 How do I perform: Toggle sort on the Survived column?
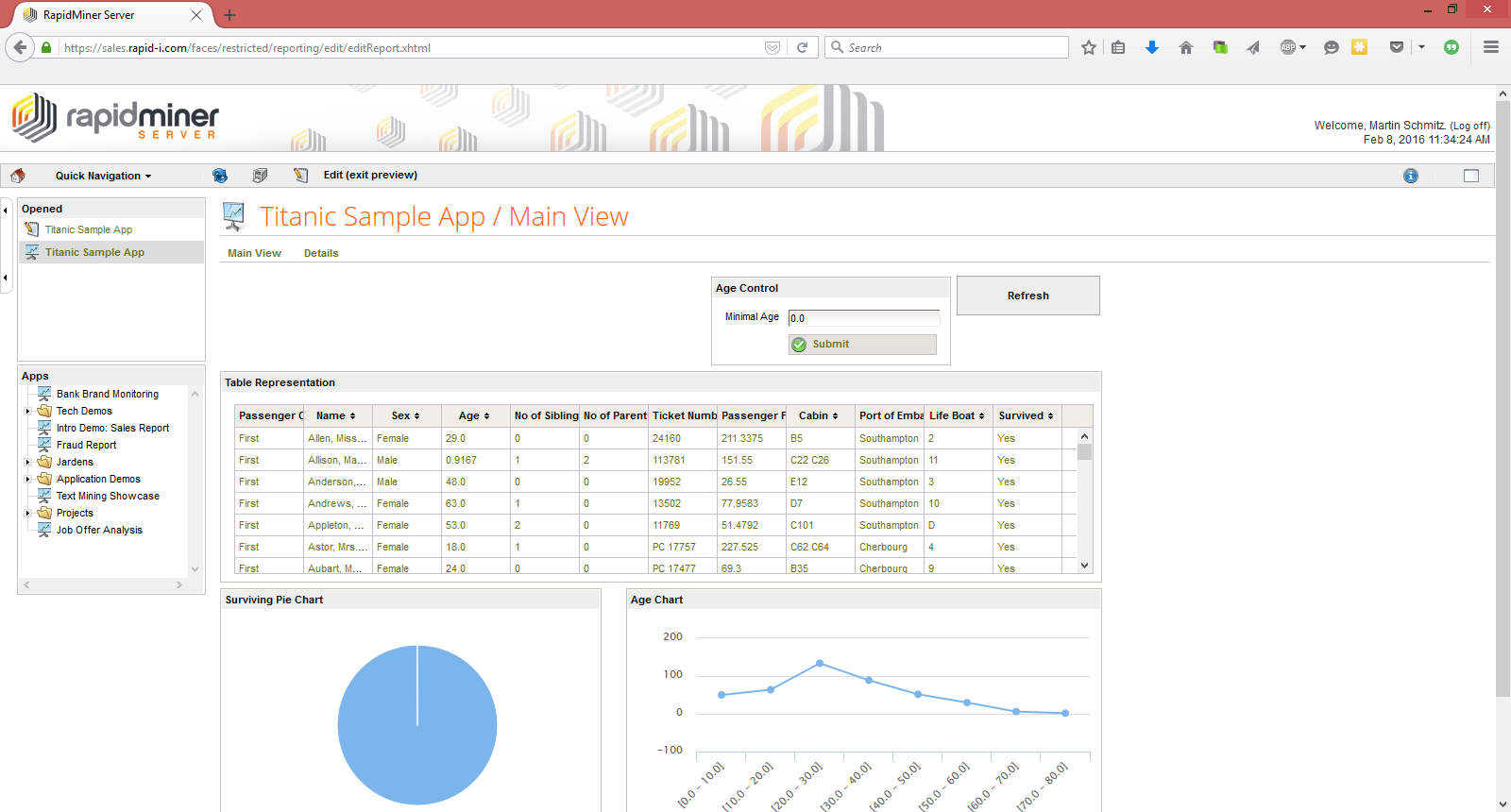tap(1026, 415)
